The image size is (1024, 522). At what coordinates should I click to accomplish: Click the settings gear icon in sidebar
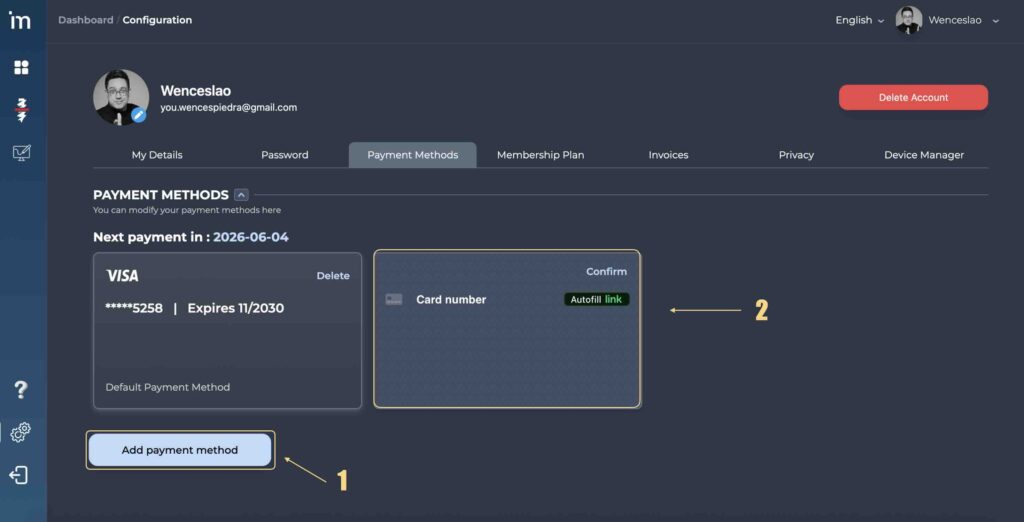point(20,433)
